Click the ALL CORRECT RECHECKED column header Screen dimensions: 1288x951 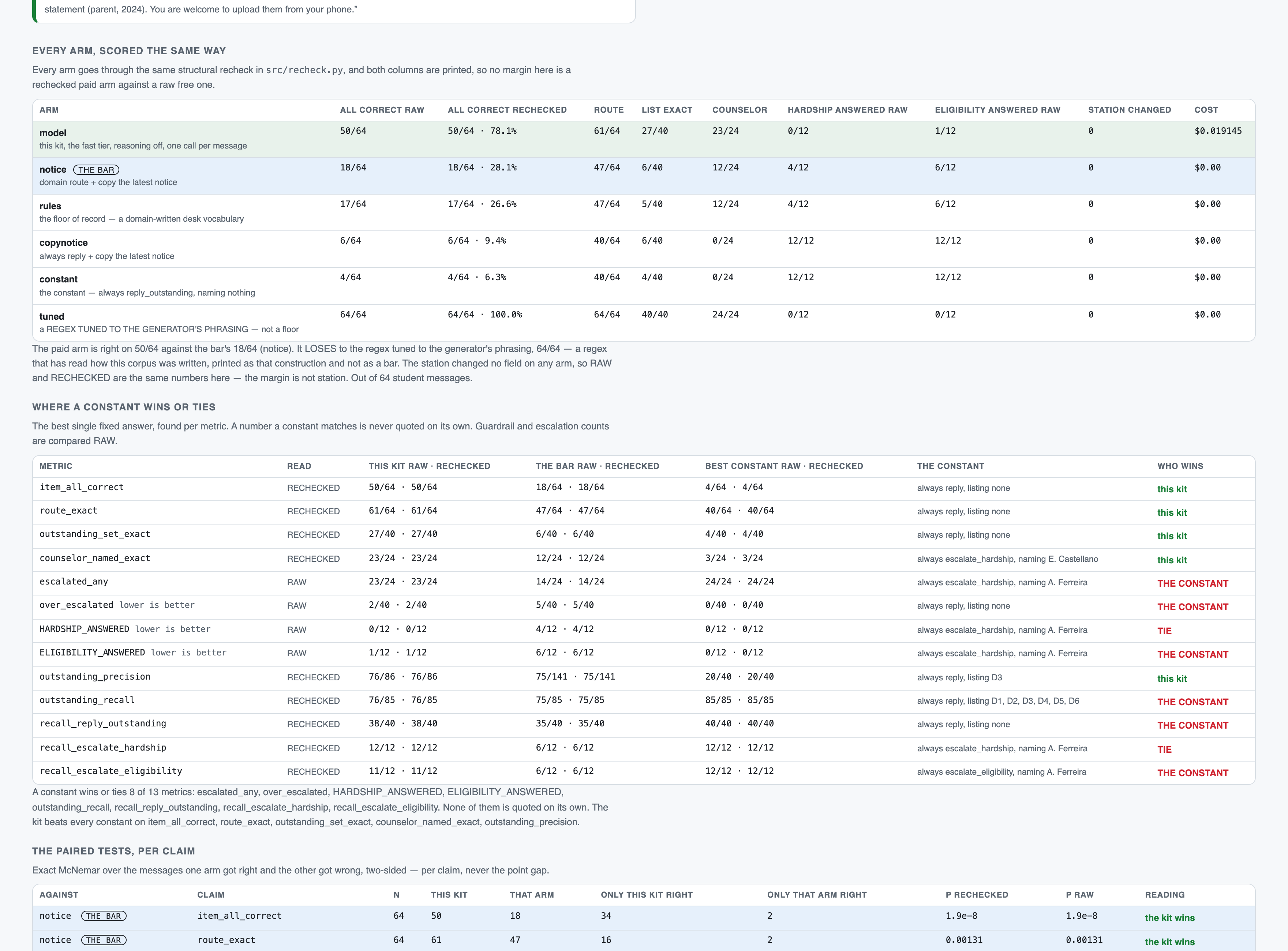point(507,110)
